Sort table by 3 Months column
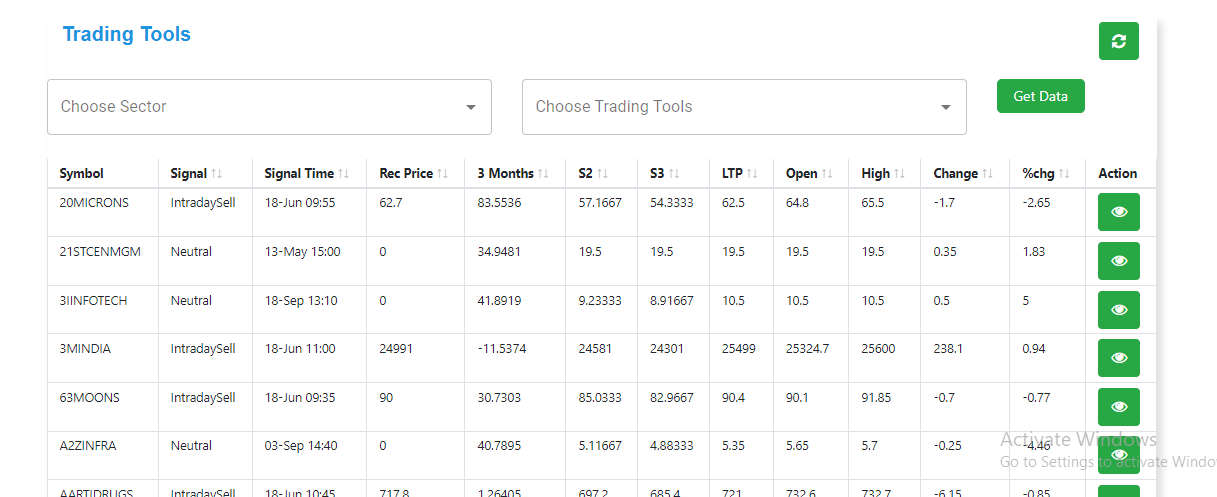This screenshot has height=497, width=1217. pos(544,174)
